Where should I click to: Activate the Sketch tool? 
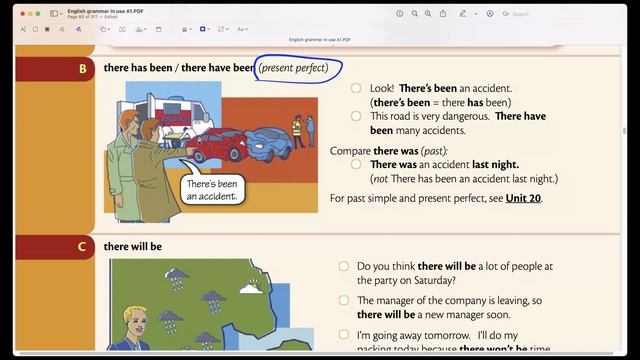pos(62,29)
